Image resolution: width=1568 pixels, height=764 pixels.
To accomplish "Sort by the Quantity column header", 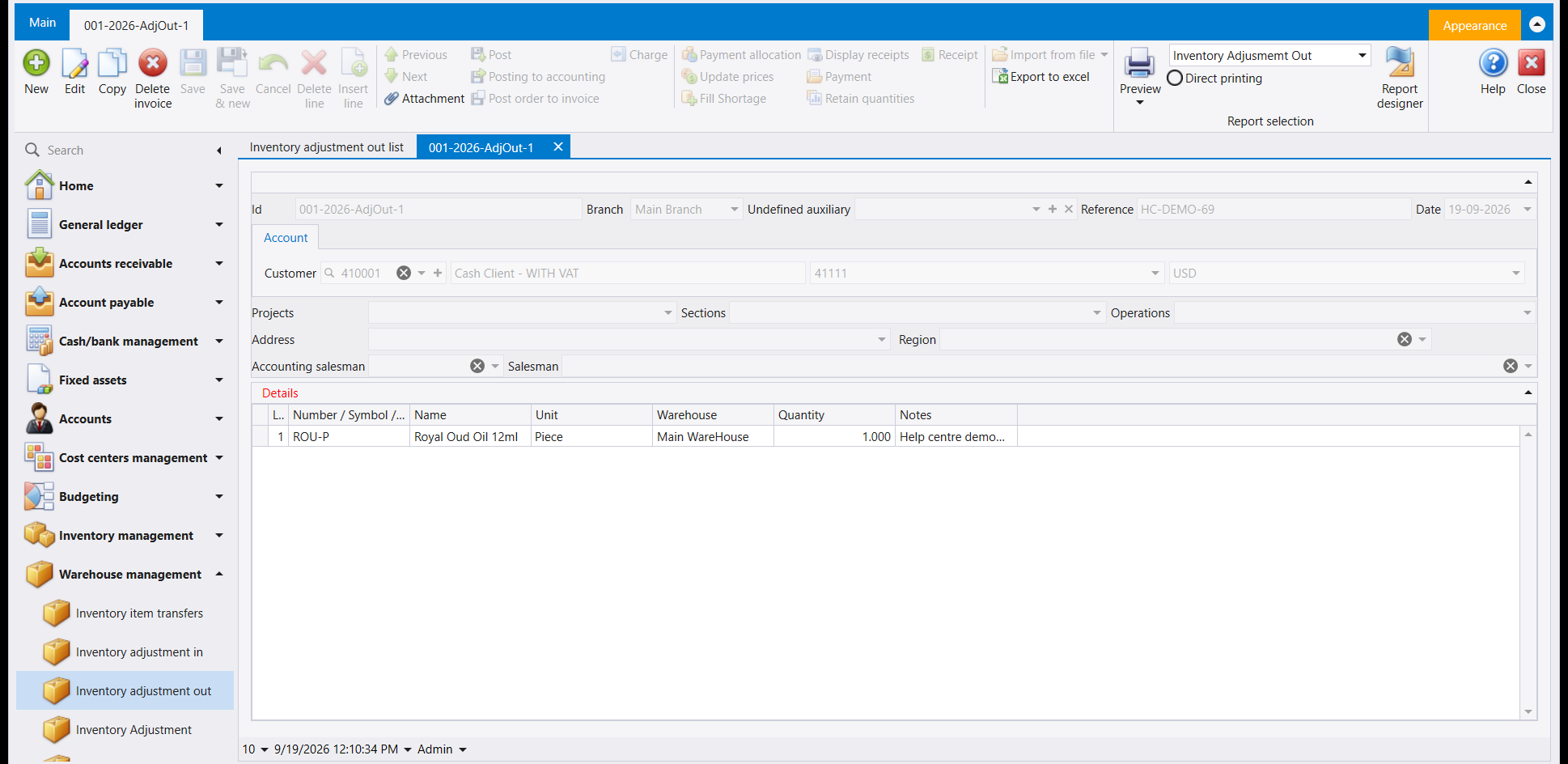I will (x=834, y=415).
